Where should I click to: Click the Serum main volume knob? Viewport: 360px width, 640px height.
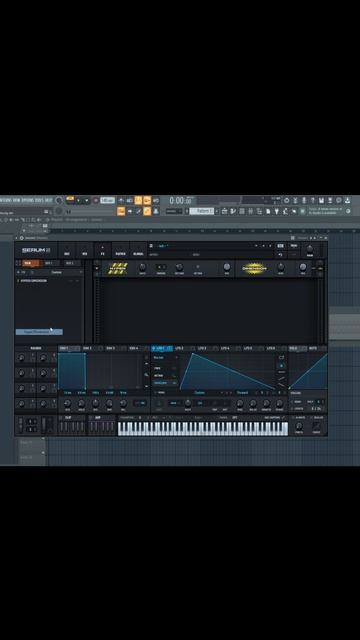(x=310, y=249)
